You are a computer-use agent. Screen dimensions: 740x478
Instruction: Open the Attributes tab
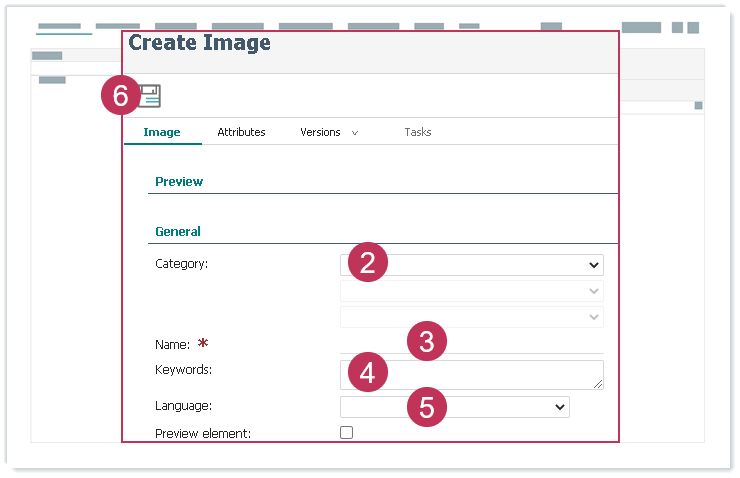(x=241, y=132)
